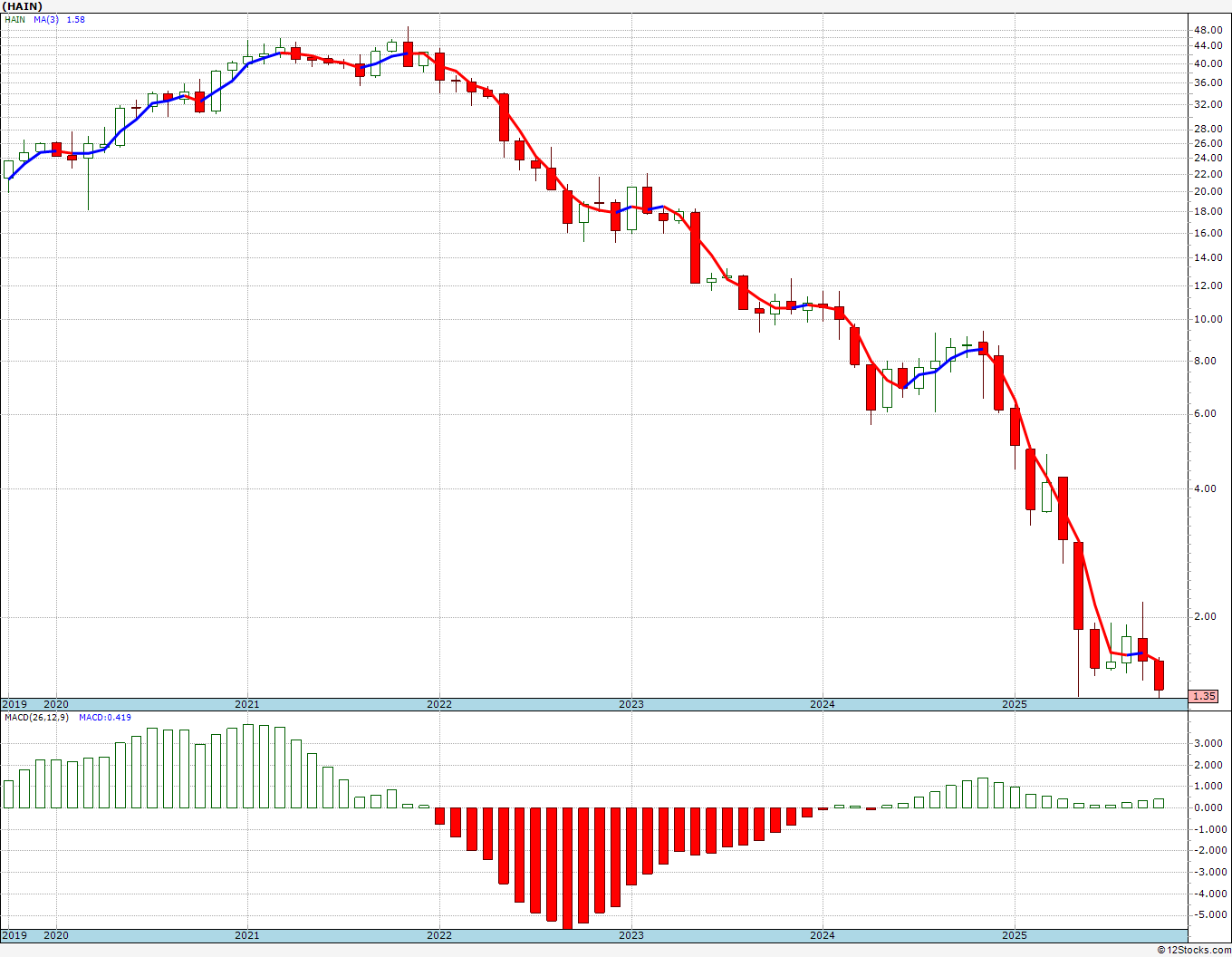Click 2023 on the MACD panel timeline
Screen dimensions: 1232x957
pos(631,935)
